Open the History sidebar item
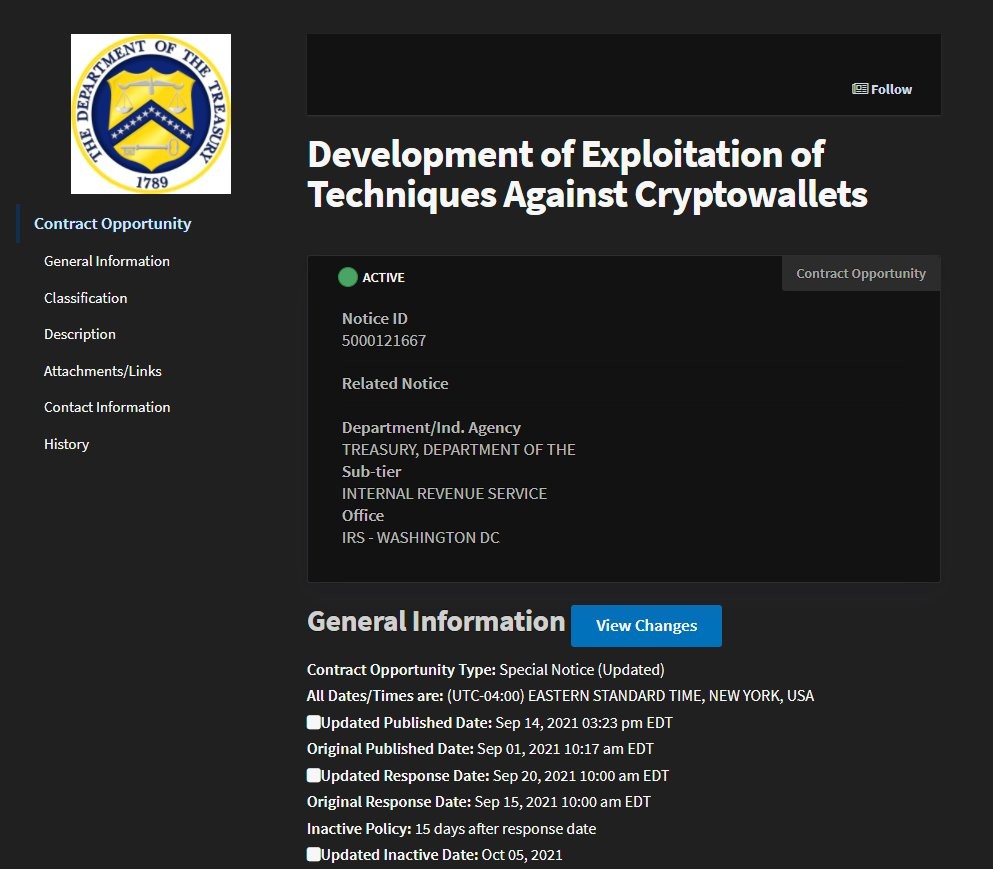993x869 pixels. click(x=66, y=444)
